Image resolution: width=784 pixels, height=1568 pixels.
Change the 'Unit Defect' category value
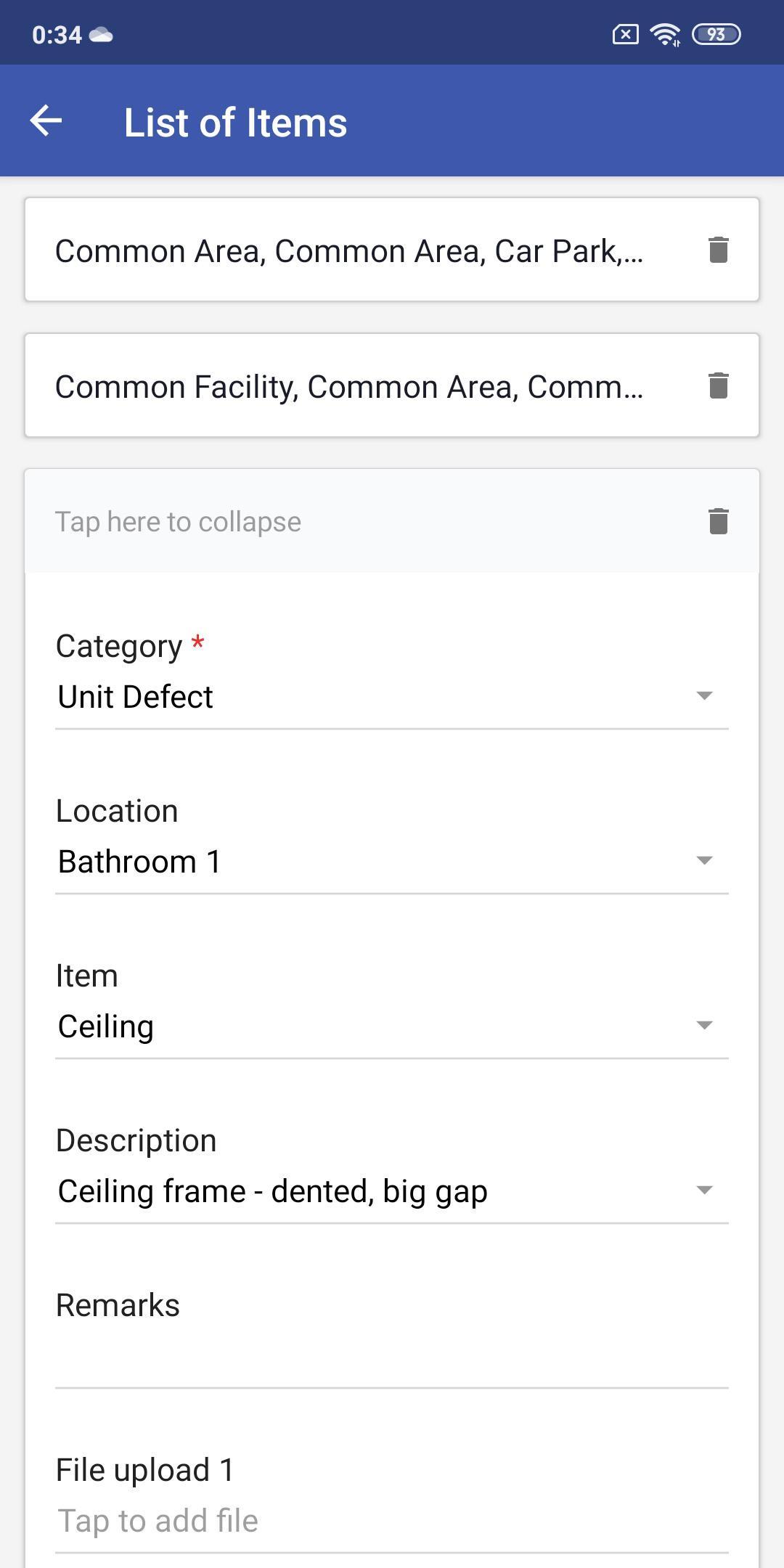392,697
